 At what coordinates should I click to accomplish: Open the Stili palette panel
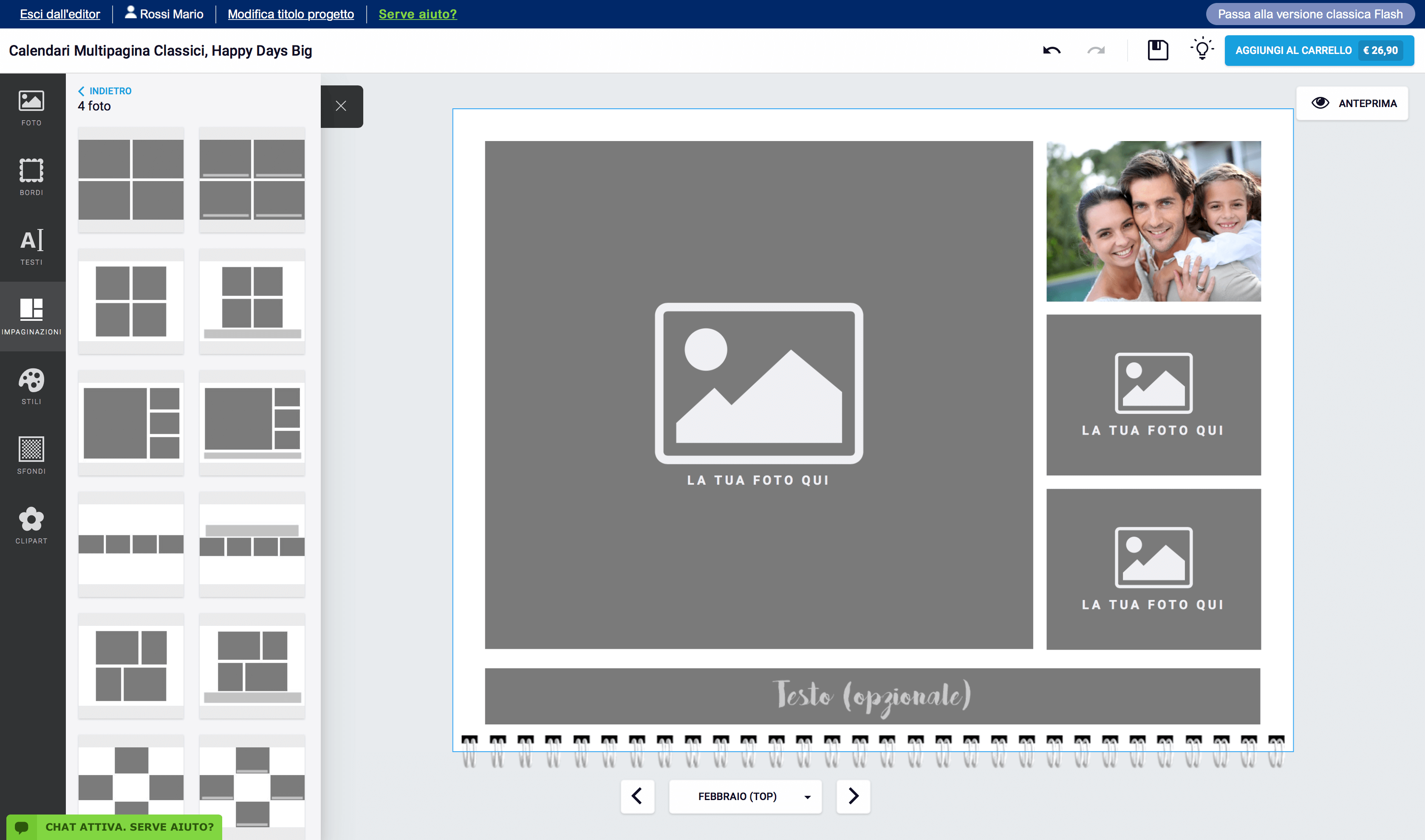[32, 386]
